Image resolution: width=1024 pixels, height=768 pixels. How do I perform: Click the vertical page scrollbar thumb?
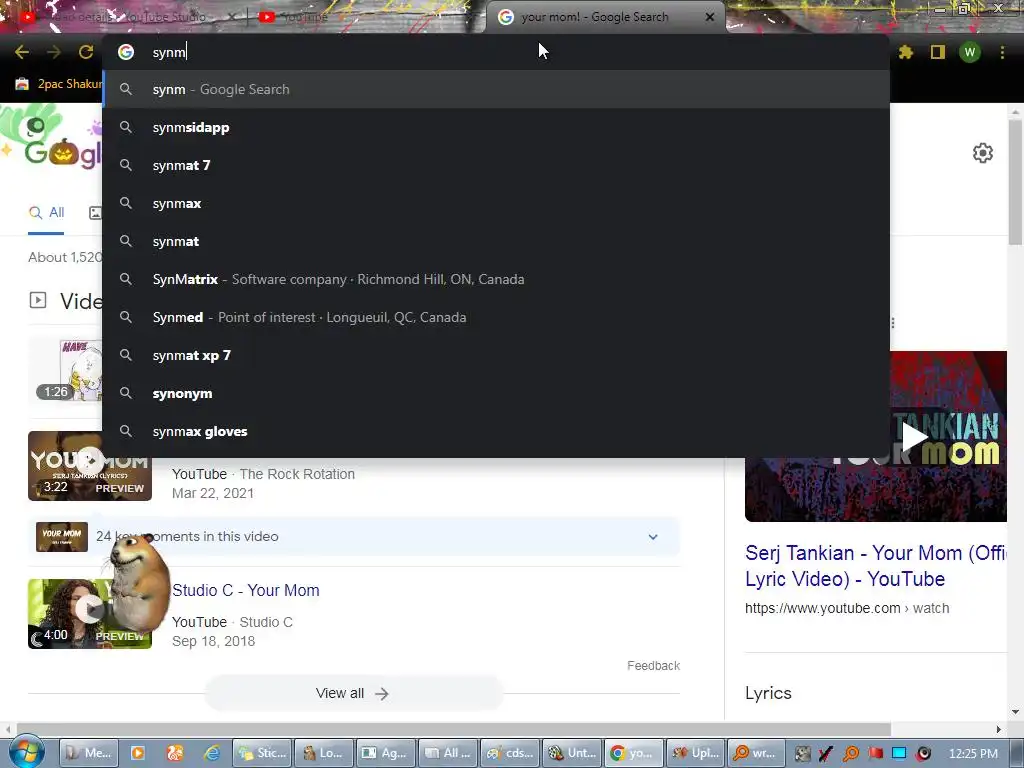pos(1015,183)
